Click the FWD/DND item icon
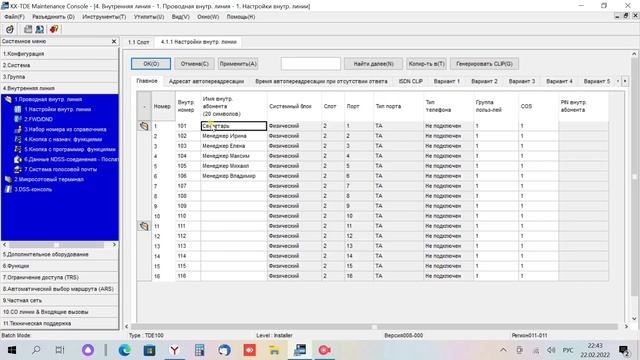The height and width of the screenshot is (360, 640). 18,119
